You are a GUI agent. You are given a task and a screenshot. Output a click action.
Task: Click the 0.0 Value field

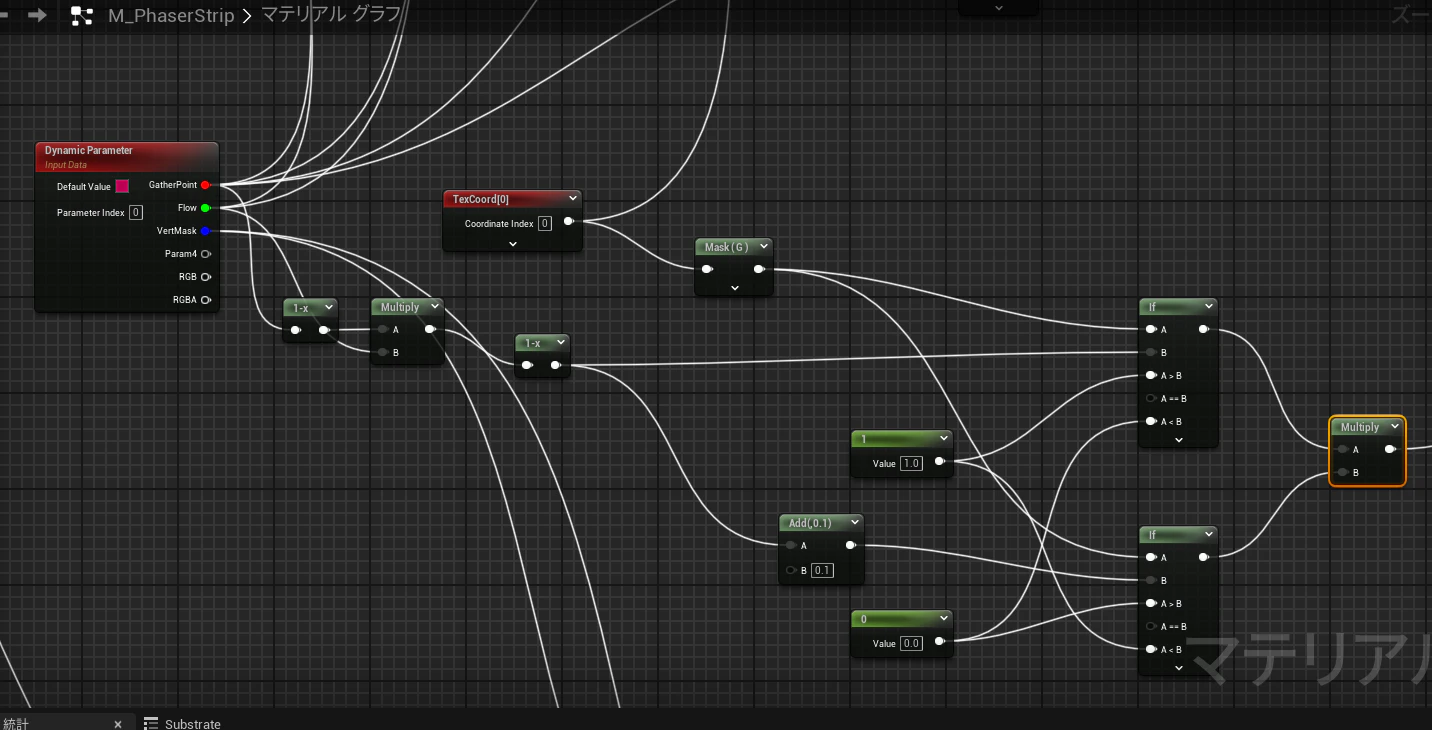(911, 643)
